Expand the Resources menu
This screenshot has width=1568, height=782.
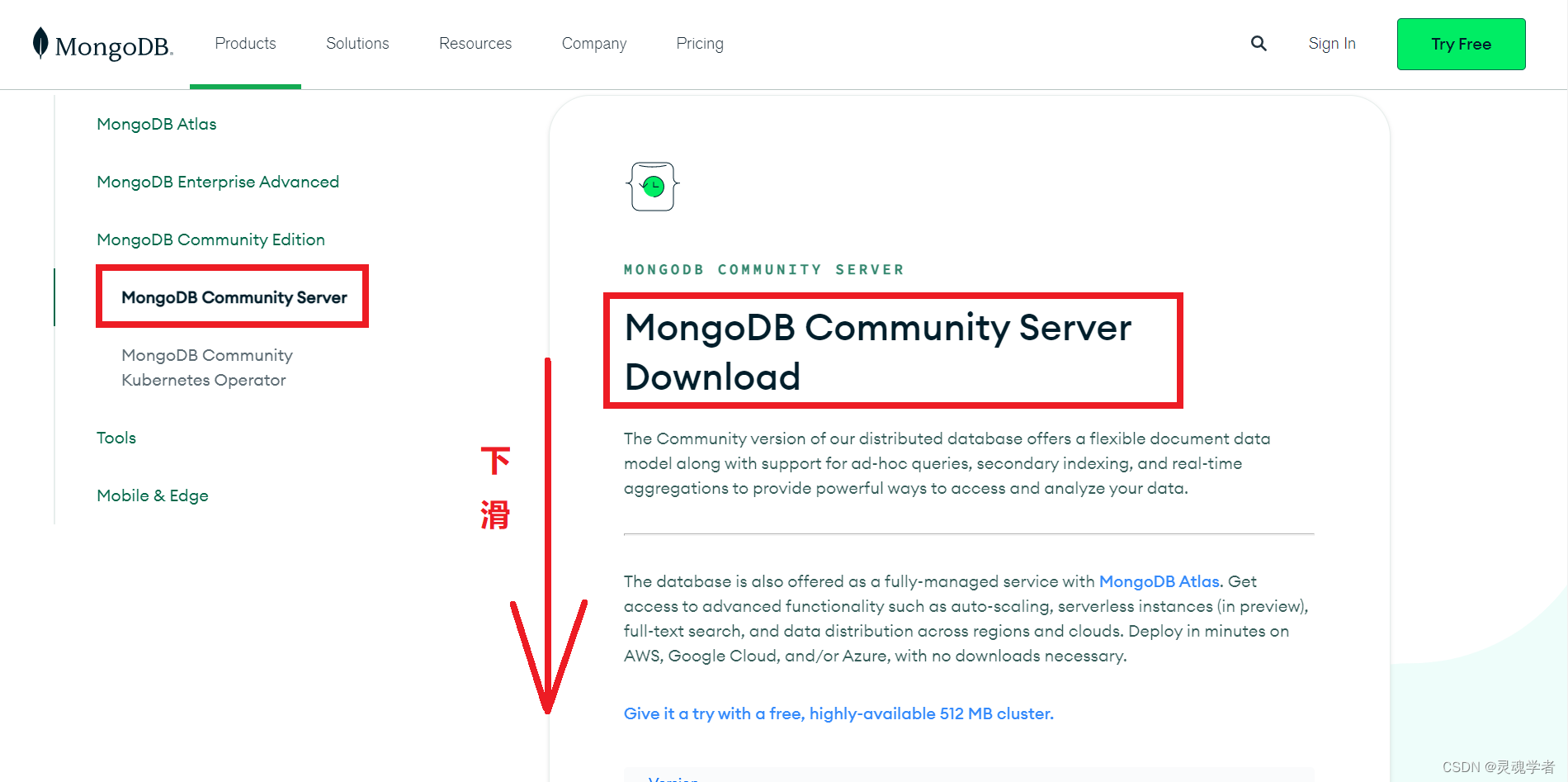475,43
